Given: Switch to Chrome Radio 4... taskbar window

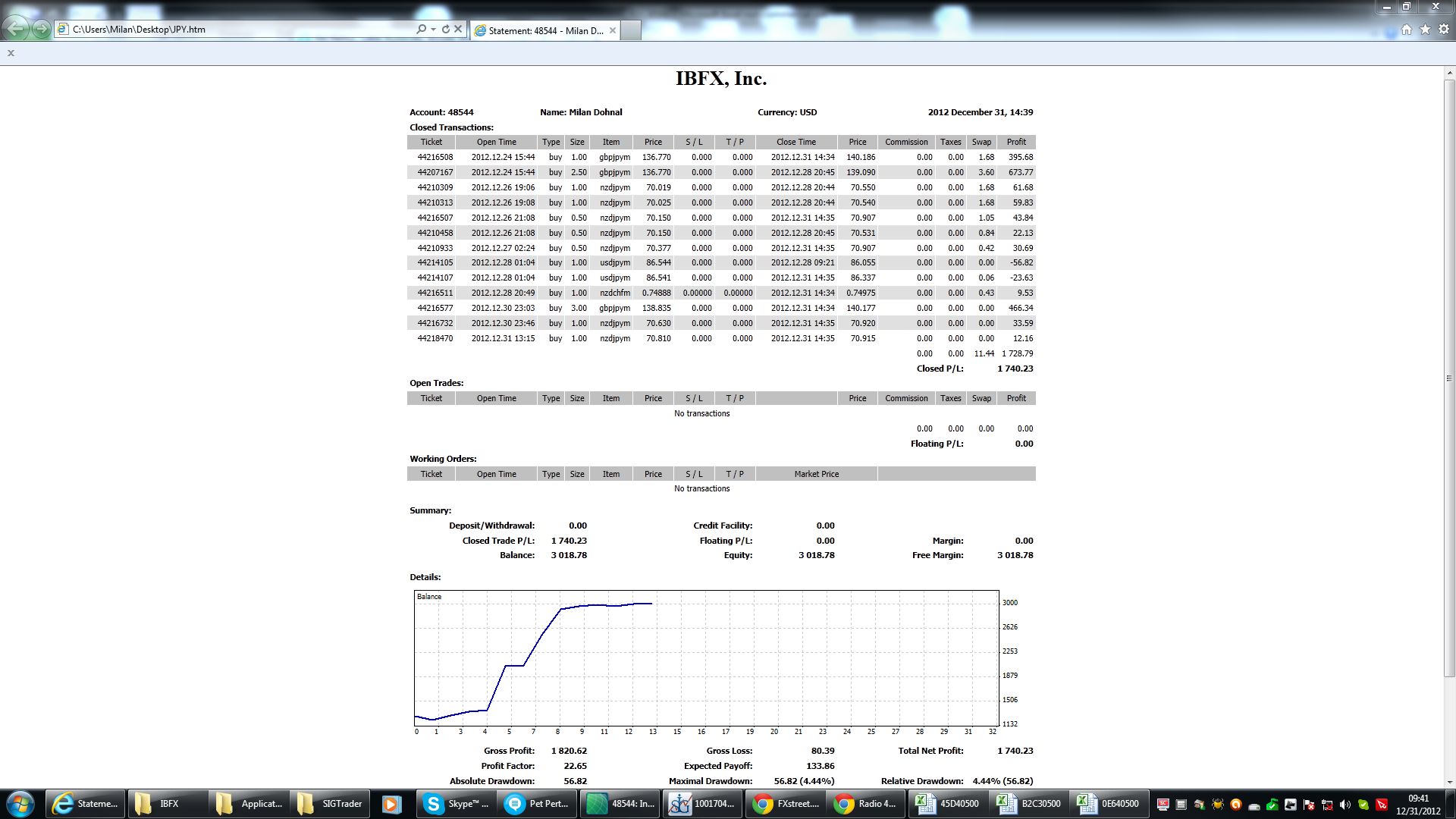Looking at the screenshot, I should pyautogui.click(x=866, y=804).
